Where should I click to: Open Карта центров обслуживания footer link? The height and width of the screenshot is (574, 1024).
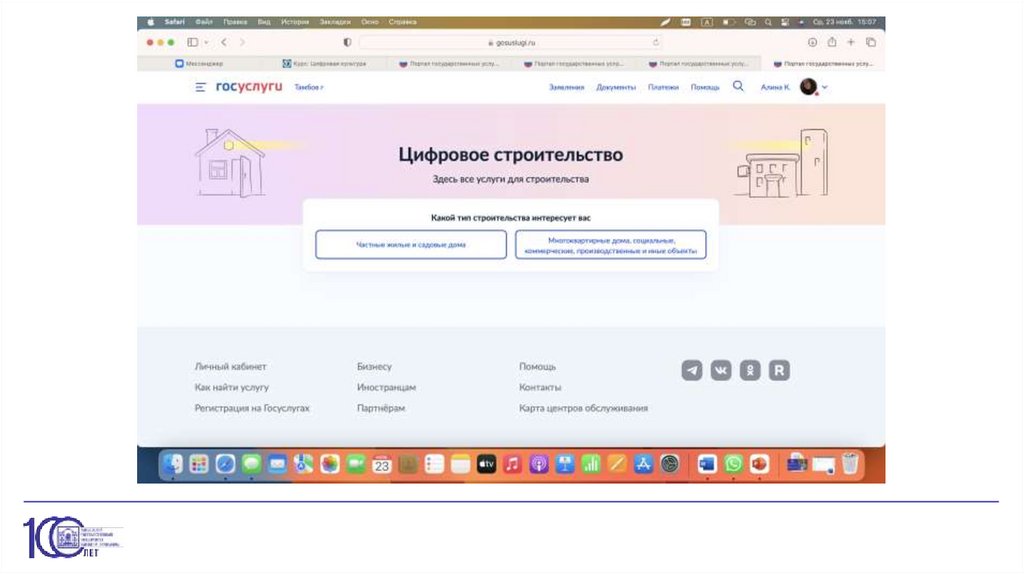click(584, 408)
